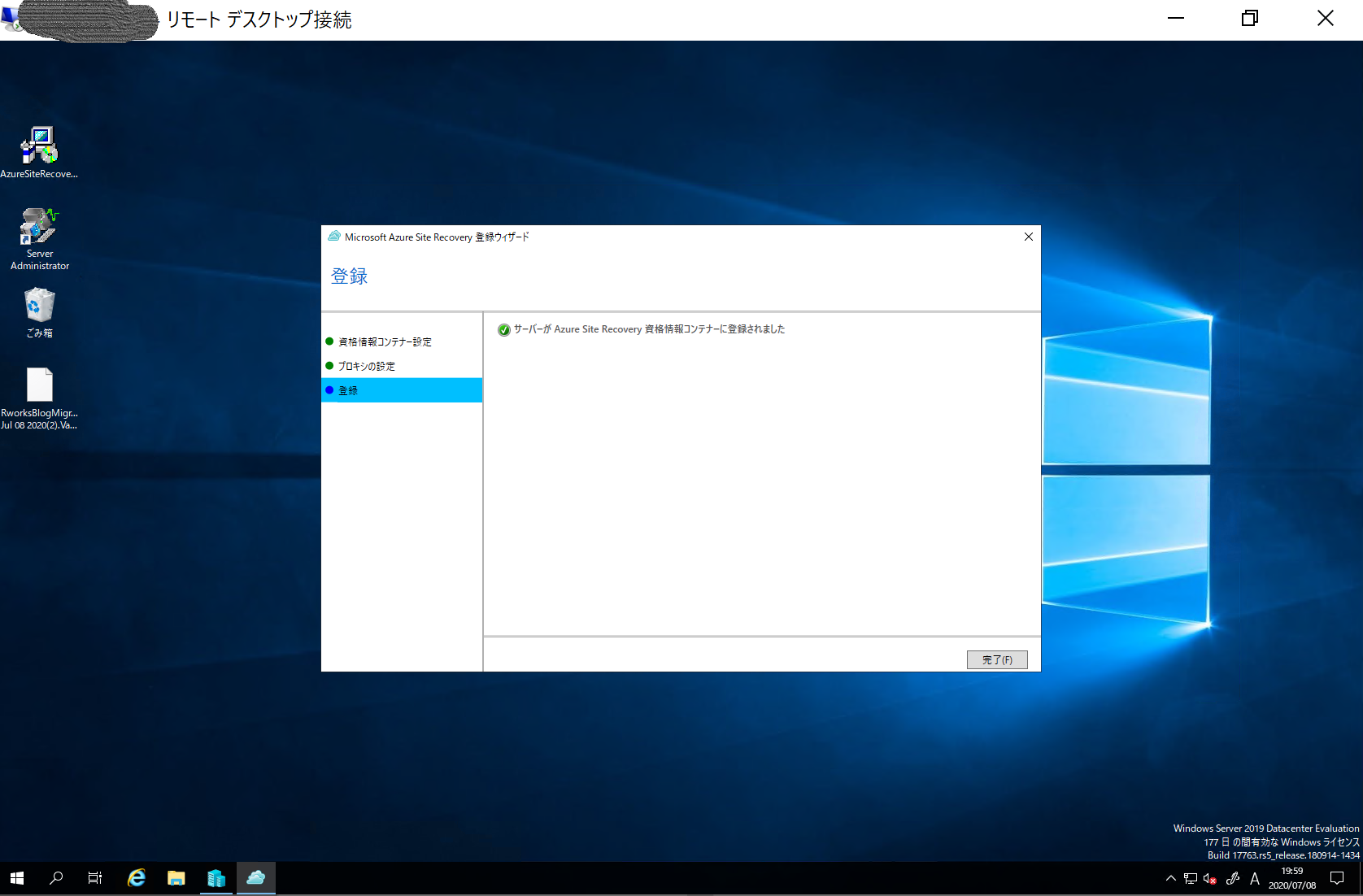Open File Explorer from taskbar
Image resolution: width=1363 pixels, height=896 pixels.
[176, 878]
